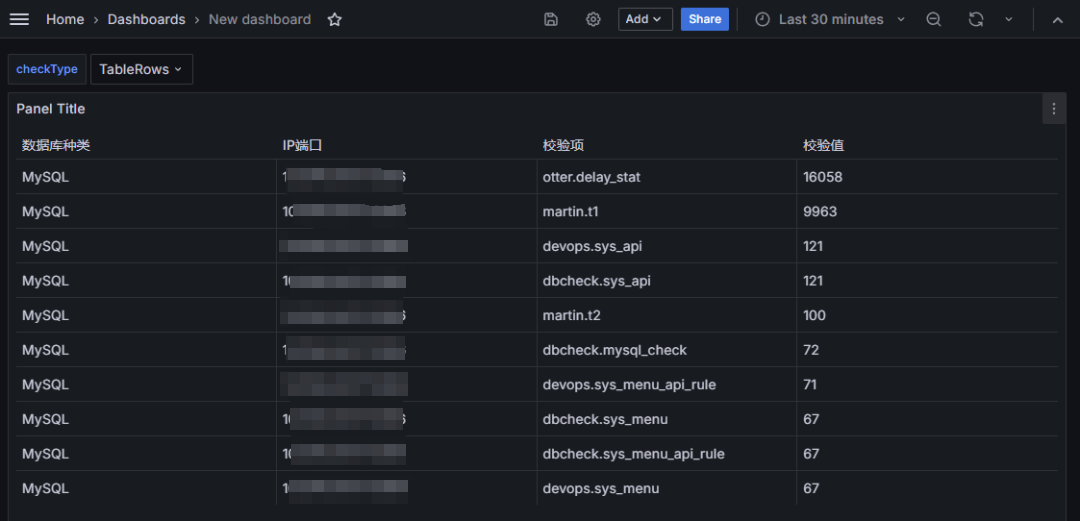
Task: Click the Panel Title header
Action: pyautogui.click(x=51, y=109)
